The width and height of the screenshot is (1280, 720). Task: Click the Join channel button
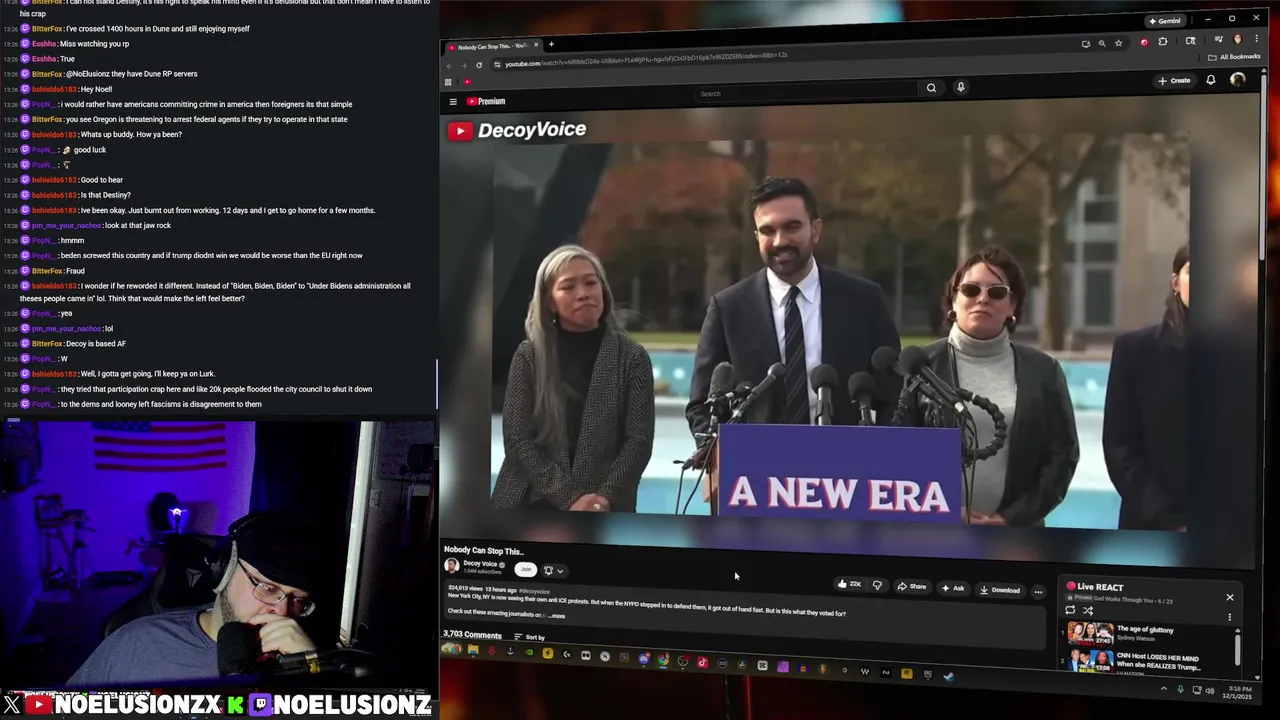526,569
